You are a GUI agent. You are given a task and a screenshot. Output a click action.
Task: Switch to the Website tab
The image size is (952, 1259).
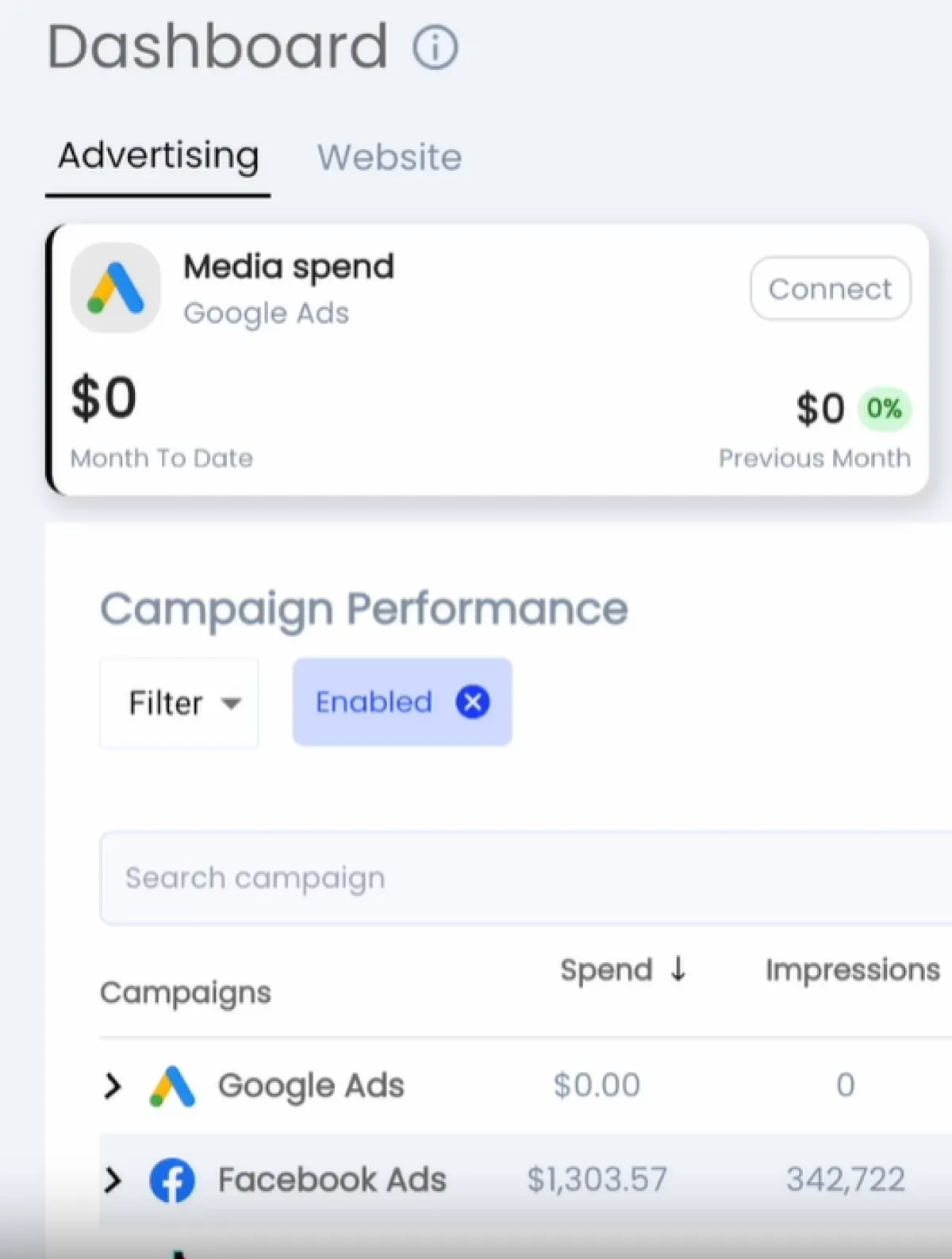pos(390,157)
